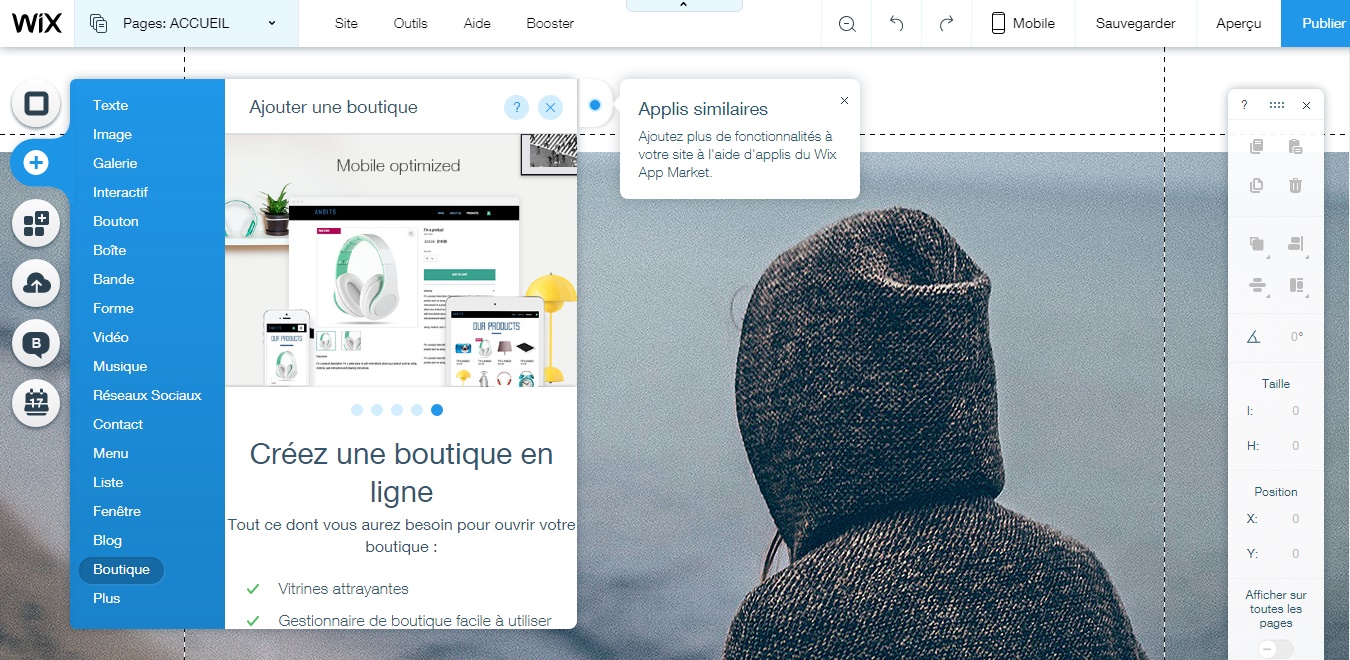This screenshot has height=660, width=1350.
Task: Click the Sauvegarder button
Action: coord(1135,23)
